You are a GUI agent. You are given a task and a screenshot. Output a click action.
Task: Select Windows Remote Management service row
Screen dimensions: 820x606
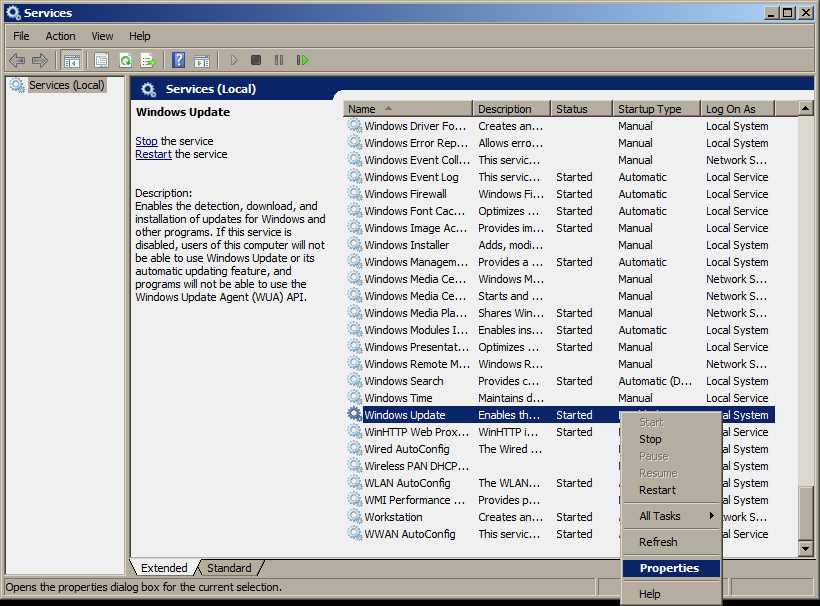pos(560,364)
